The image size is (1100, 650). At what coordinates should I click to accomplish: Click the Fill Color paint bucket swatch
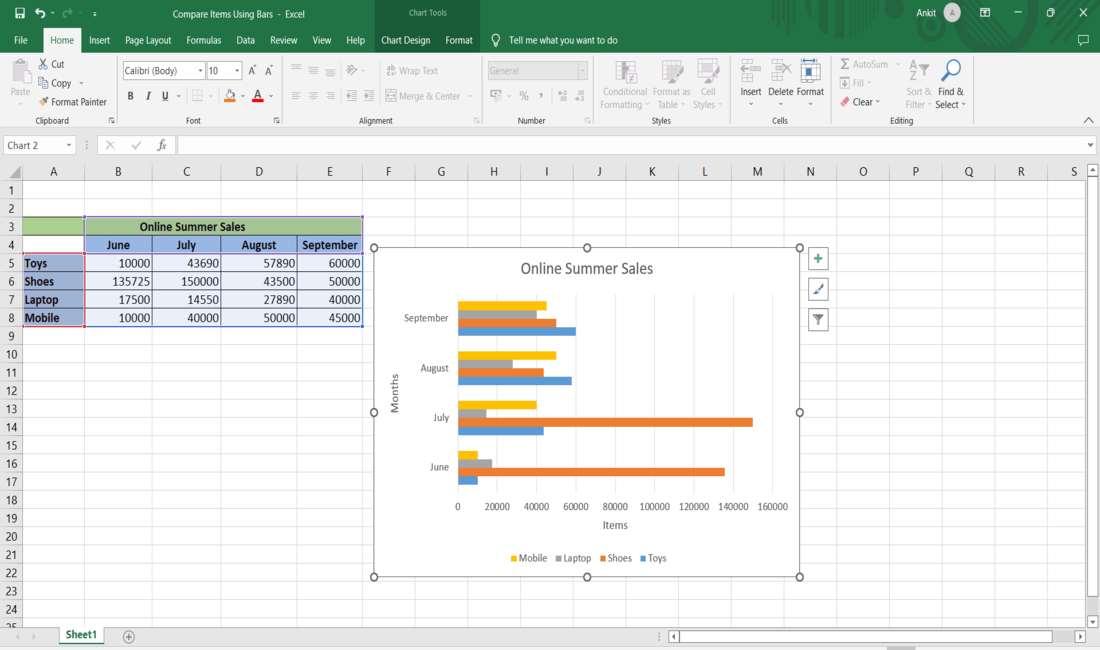pos(230,96)
